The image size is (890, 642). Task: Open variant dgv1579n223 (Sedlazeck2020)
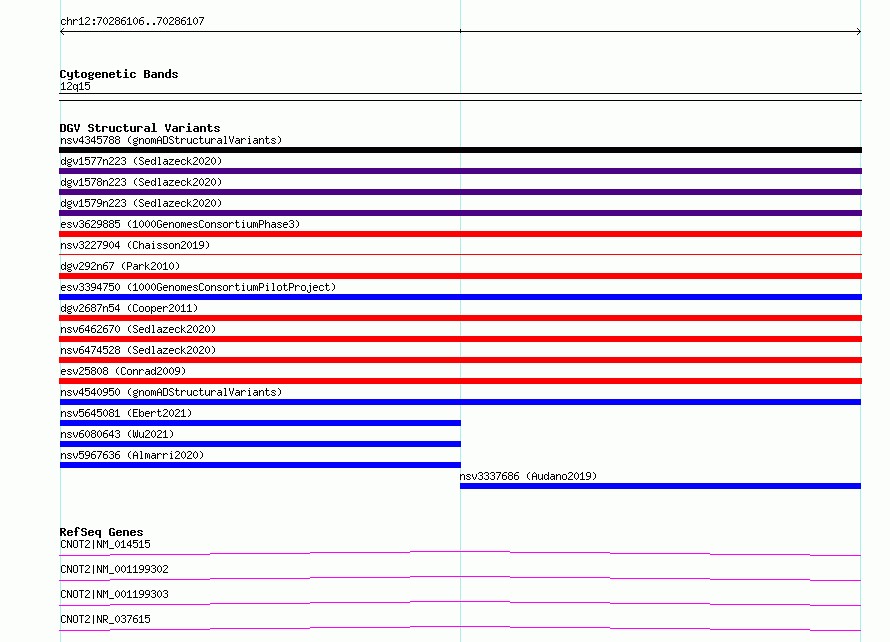(x=141, y=203)
